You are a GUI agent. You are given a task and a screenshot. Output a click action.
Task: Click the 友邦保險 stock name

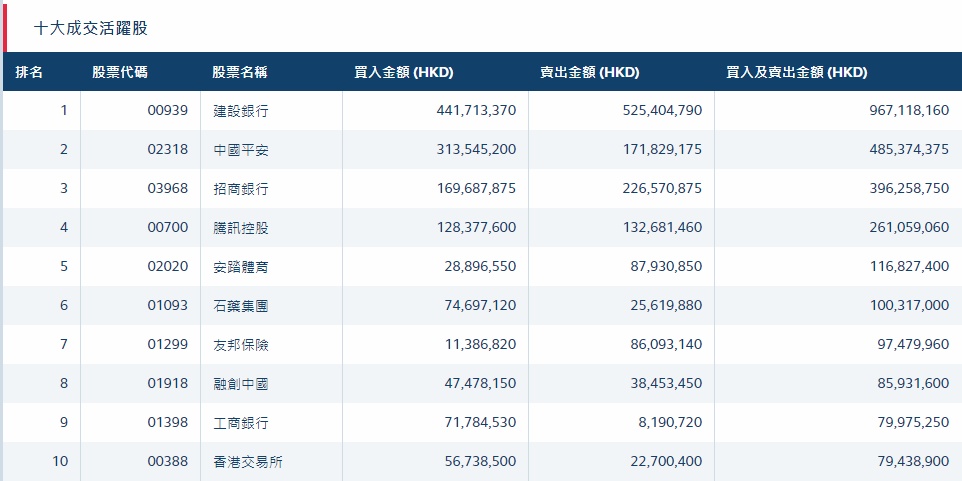(241, 345)
